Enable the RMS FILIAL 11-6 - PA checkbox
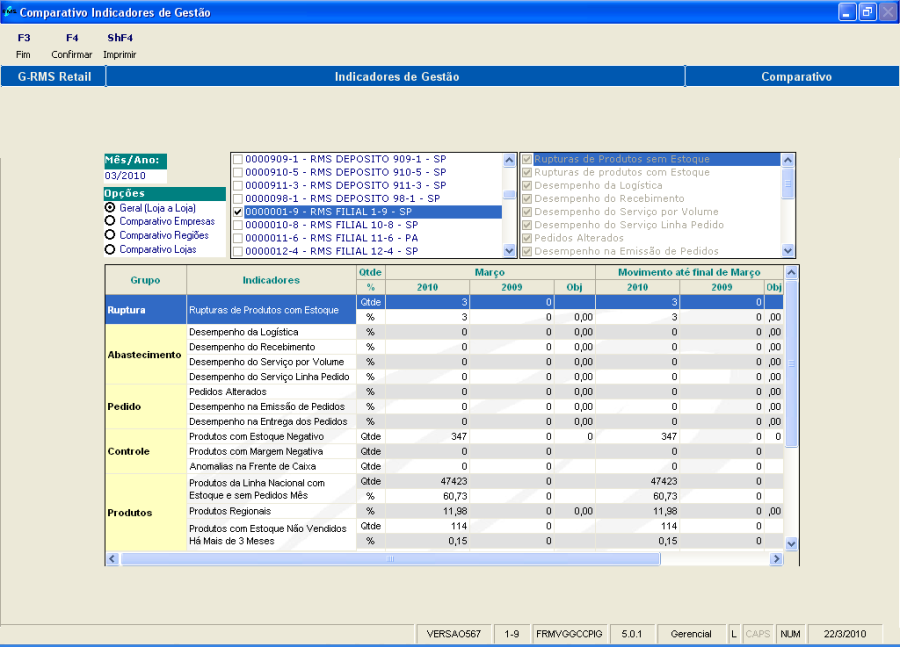 point(237,238)
